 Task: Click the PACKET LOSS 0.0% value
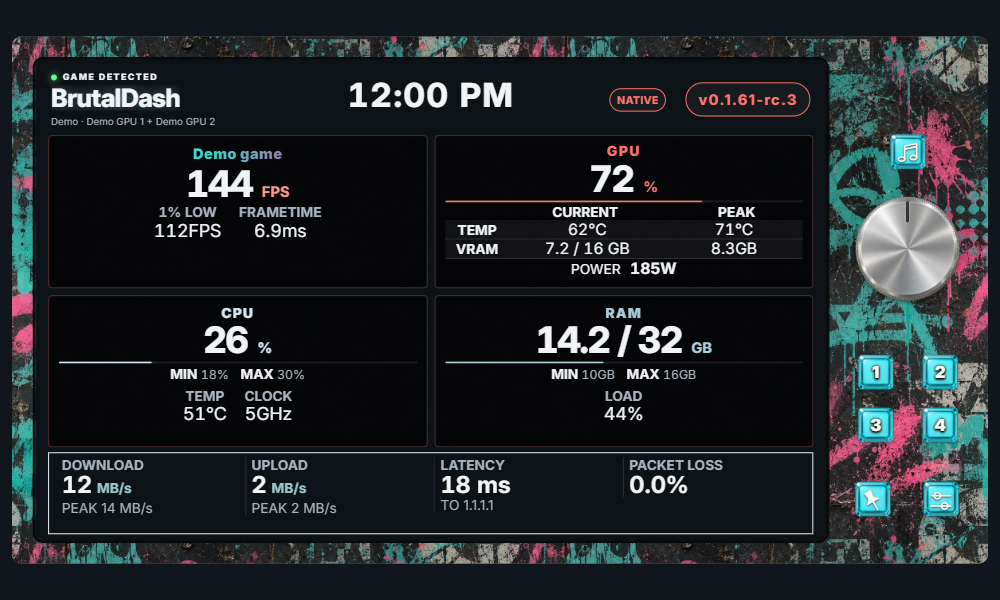coord(658,486)
